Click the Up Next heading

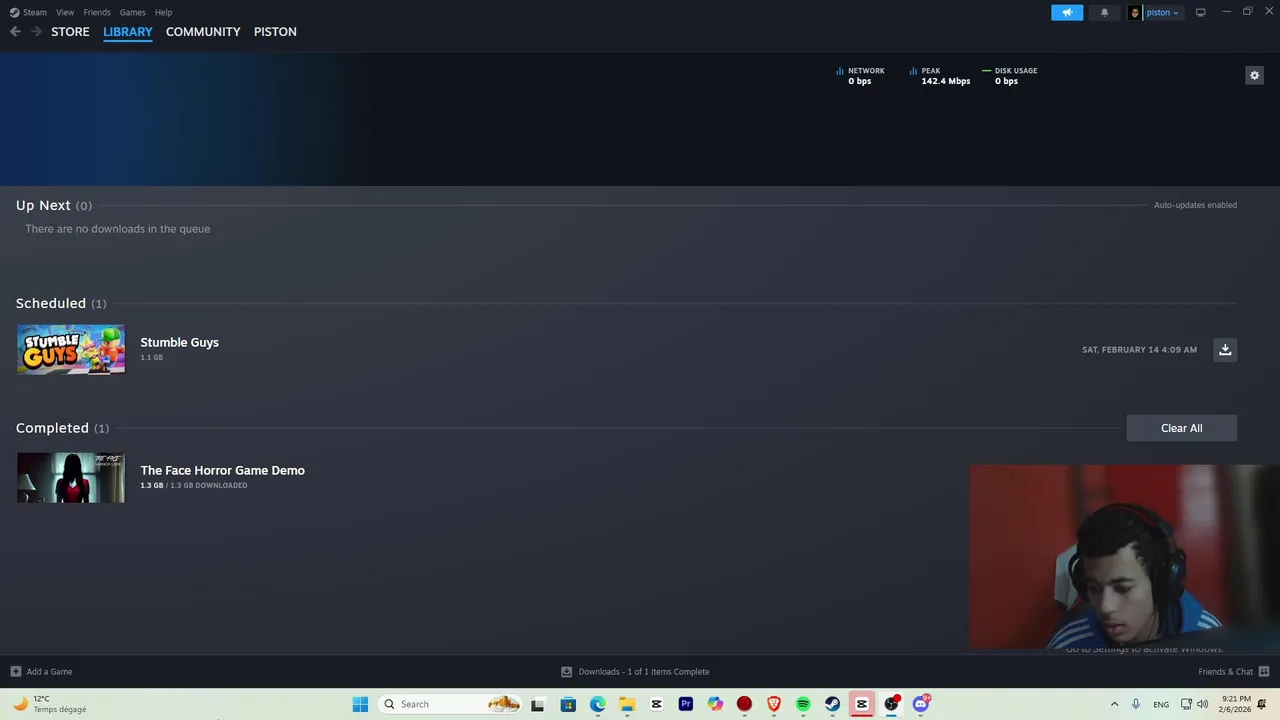(43, 205)
